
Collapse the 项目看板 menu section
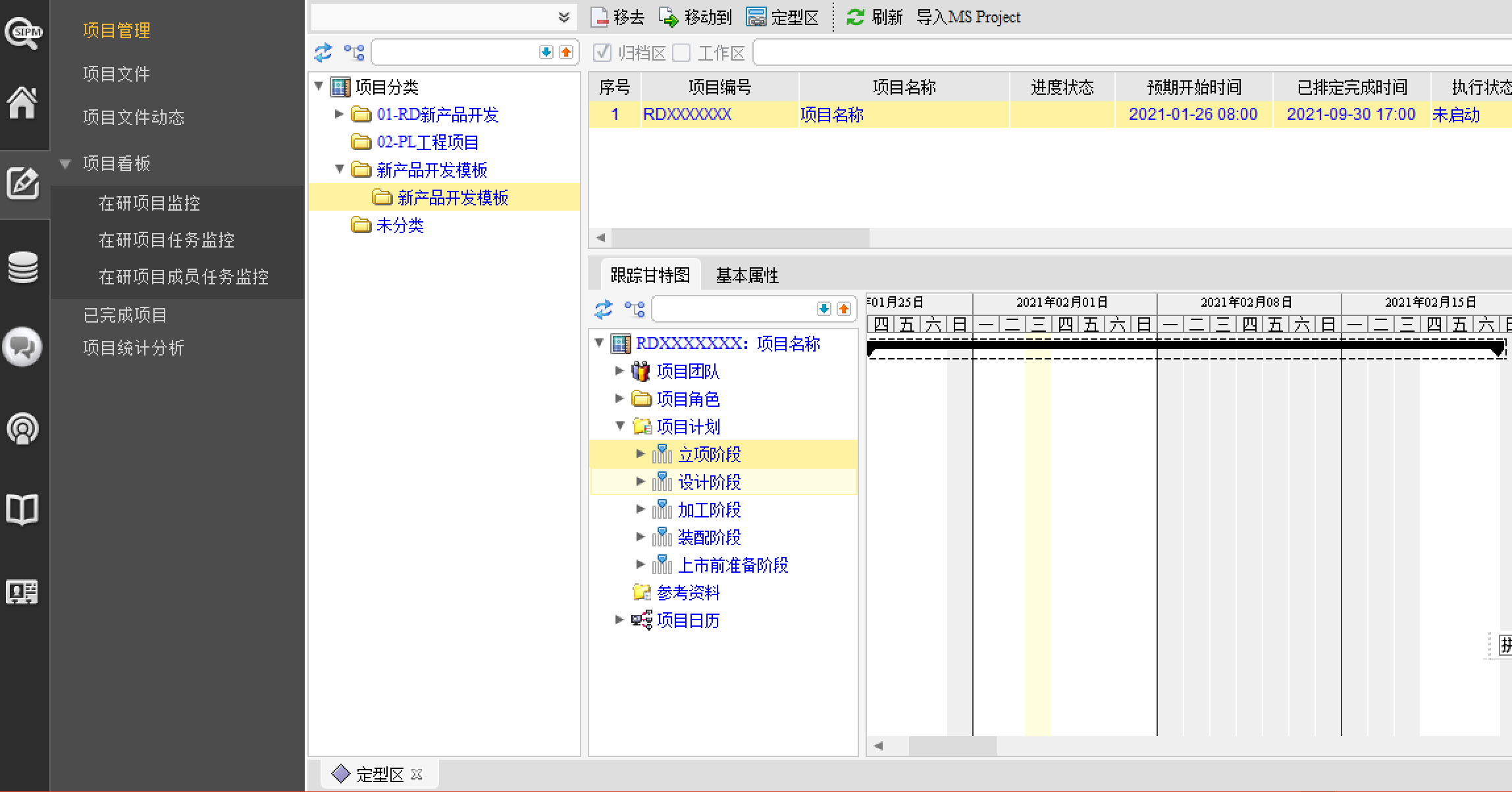pos(65,164)
